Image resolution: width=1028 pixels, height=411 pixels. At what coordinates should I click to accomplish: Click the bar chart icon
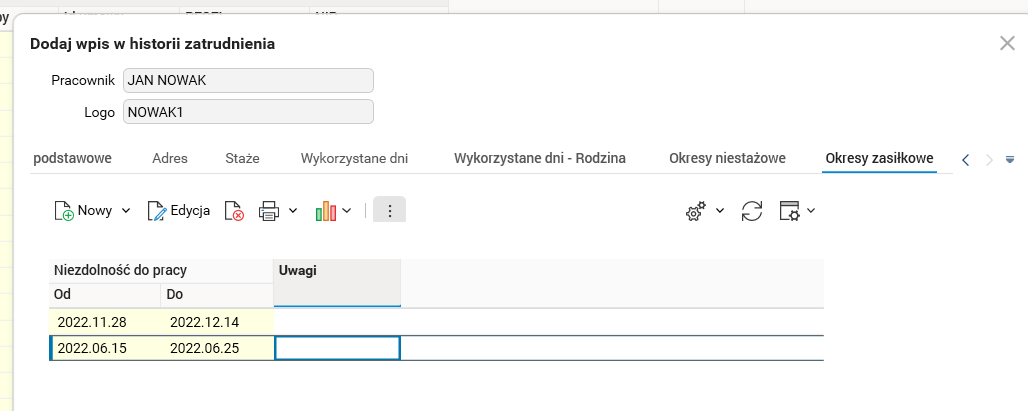click(x=325, y=211)
